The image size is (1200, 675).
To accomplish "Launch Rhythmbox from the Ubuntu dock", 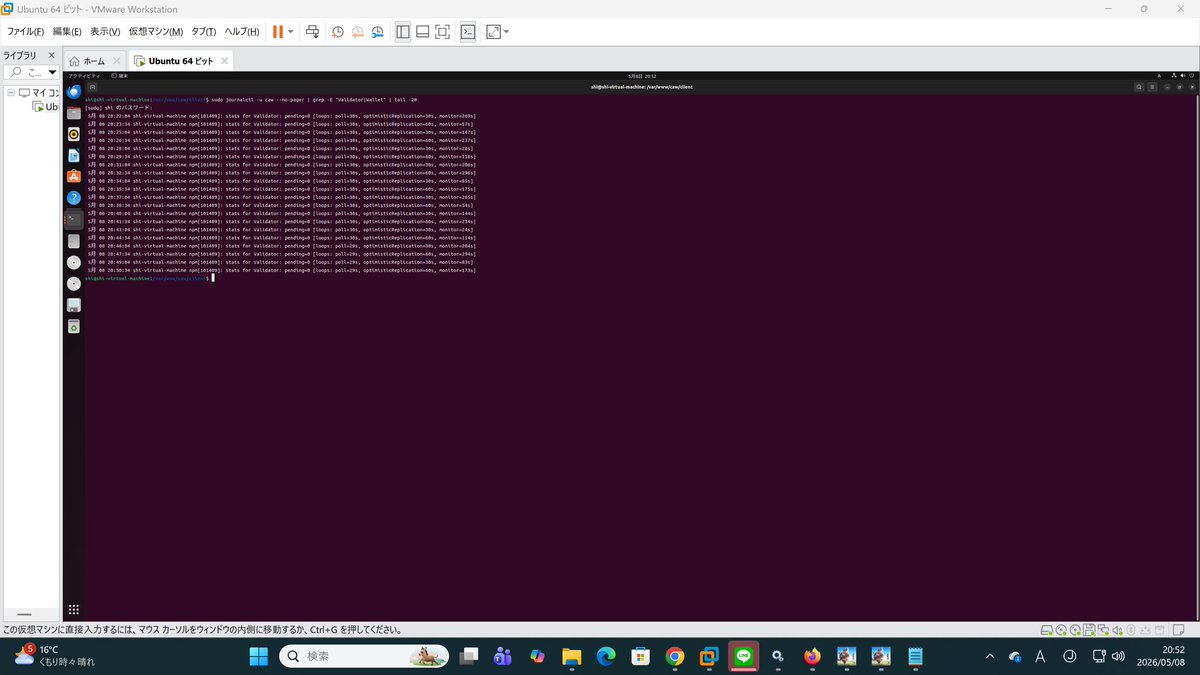I will click(x=74, y=134).
